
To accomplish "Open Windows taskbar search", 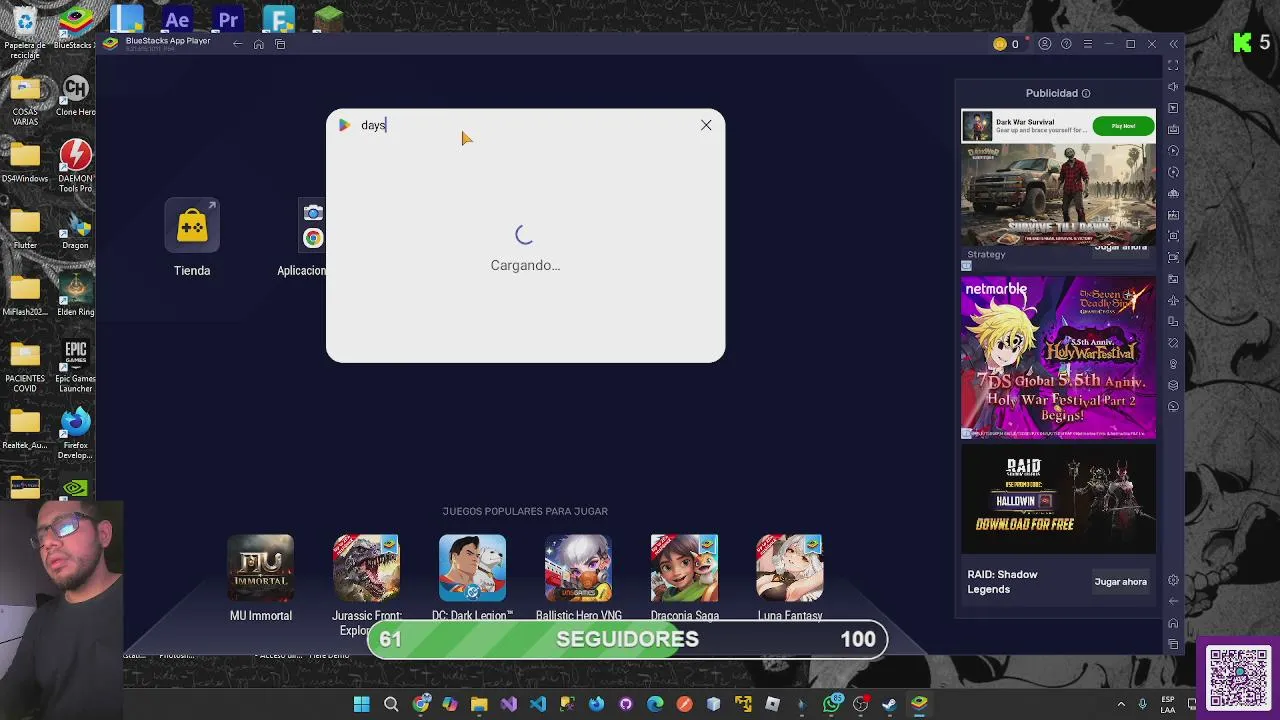I will [x=391, y=704].
